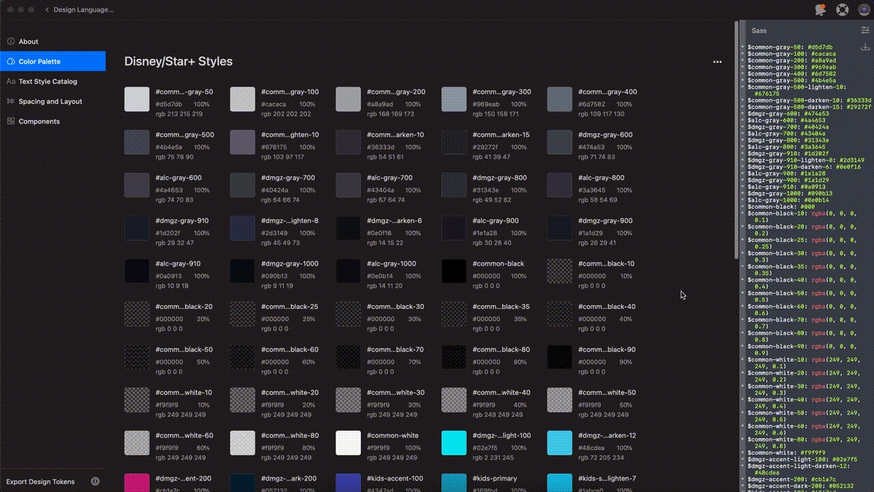Open the notifications bell
Viewport: 874px width, 492px height.
(820, 9)
